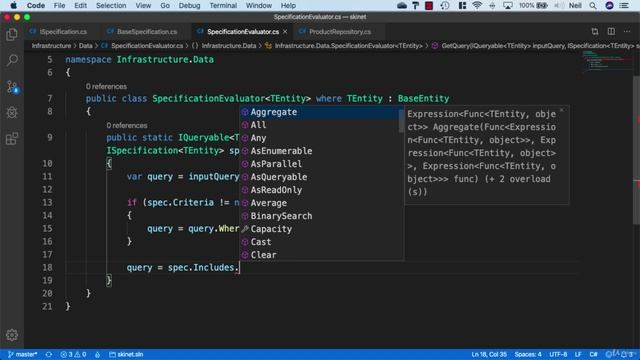Click the suggestion list scrollbar

(401, 120)
